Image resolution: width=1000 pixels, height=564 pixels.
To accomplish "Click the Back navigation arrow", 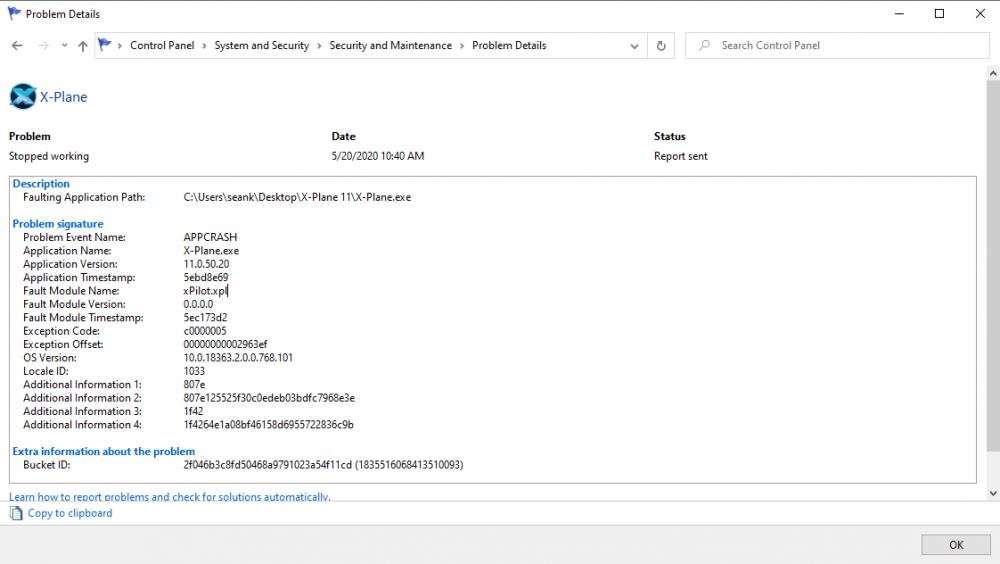I will click(17, 46).
